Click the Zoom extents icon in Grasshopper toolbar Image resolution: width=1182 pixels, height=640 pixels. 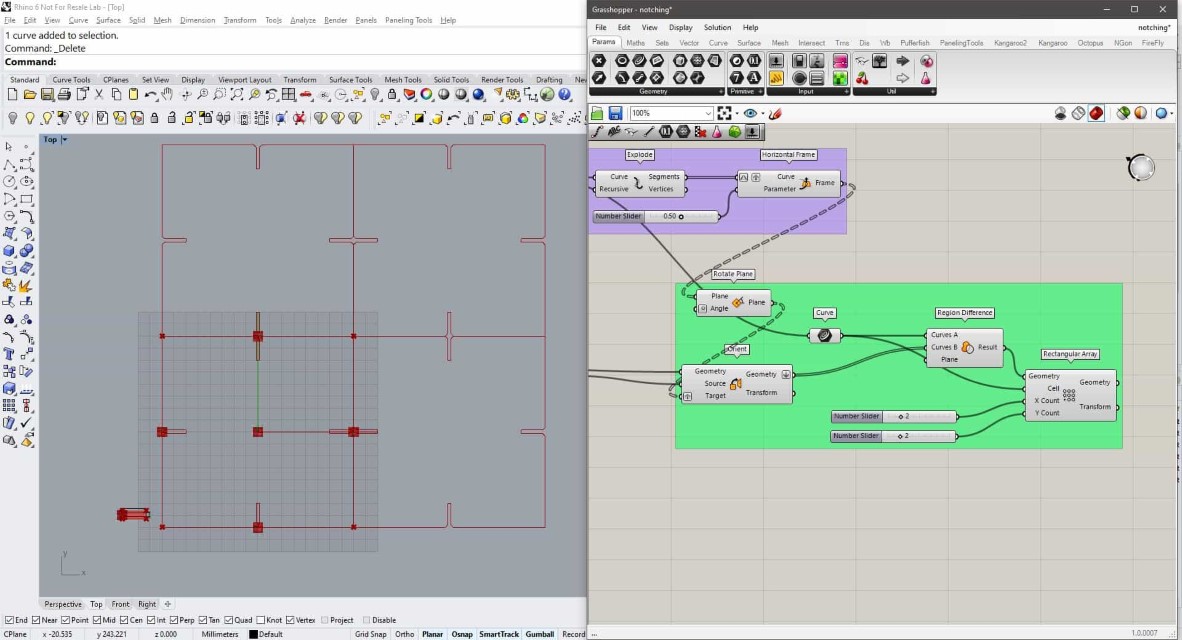(x=724, y=113)
